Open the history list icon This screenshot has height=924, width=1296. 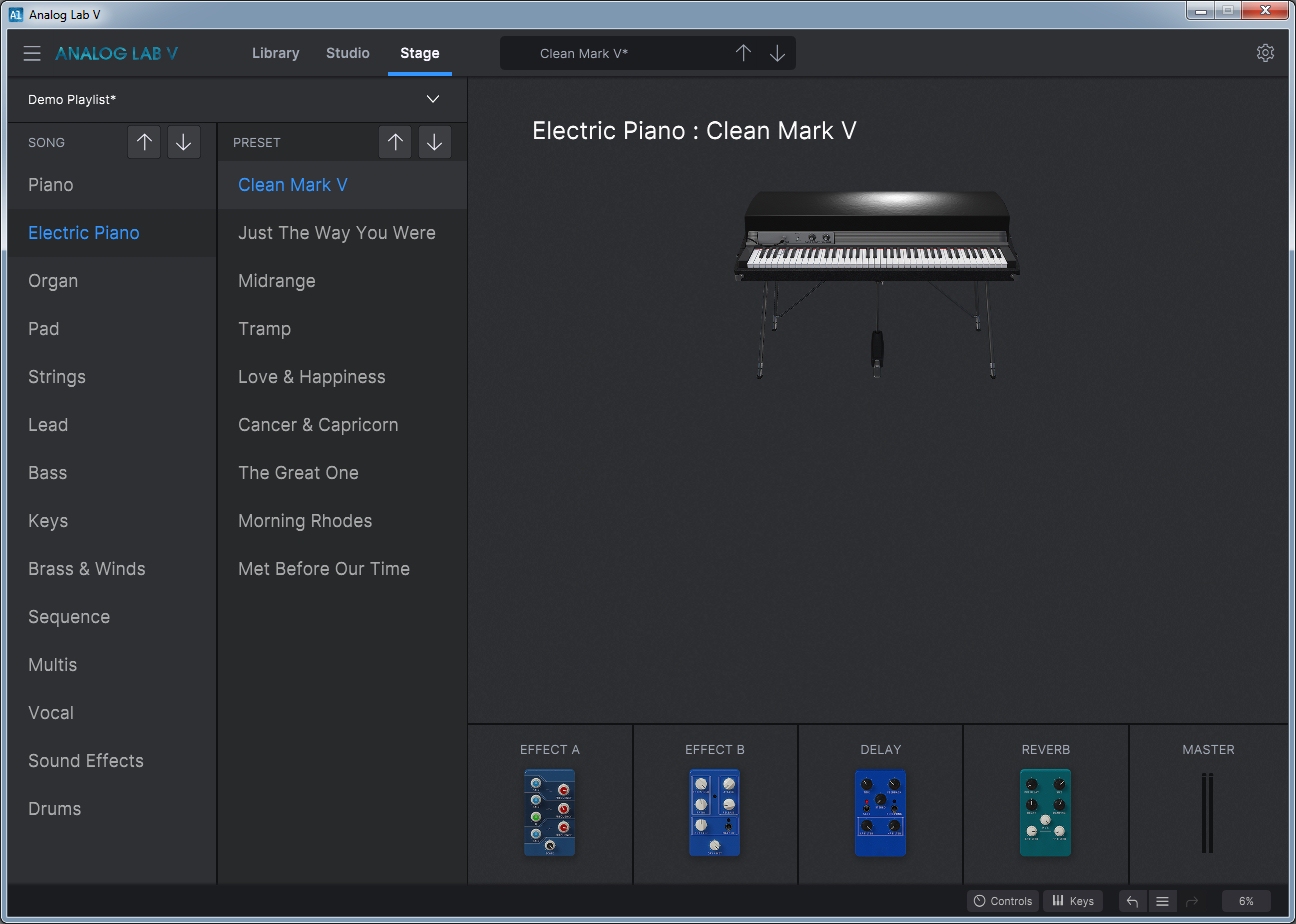(x=1162, y=901)
